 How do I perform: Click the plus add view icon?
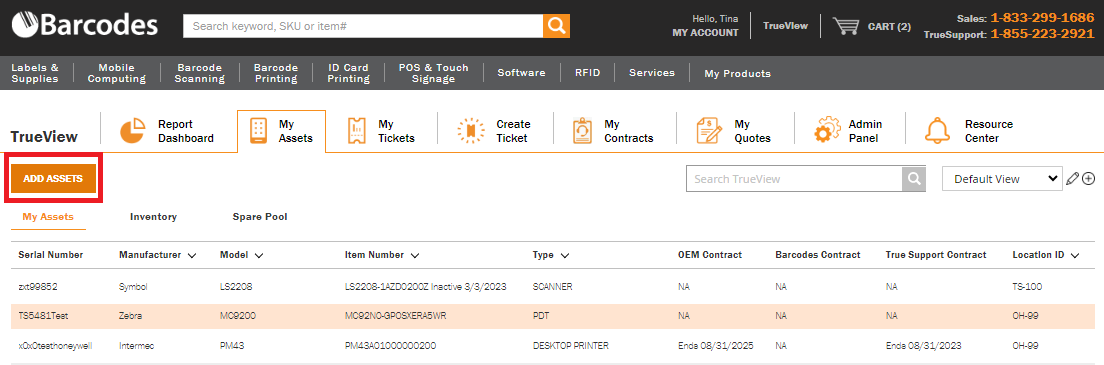coord(1089,179)
